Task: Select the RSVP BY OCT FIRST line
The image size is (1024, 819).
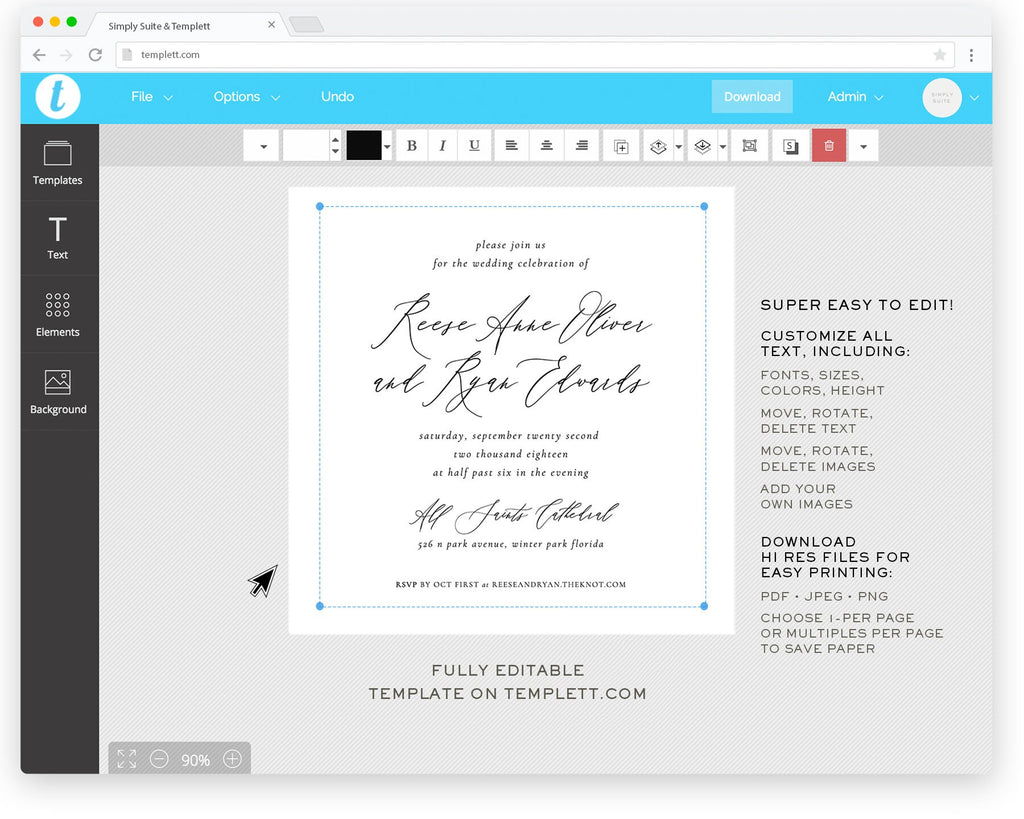Action: pos(511,585)
